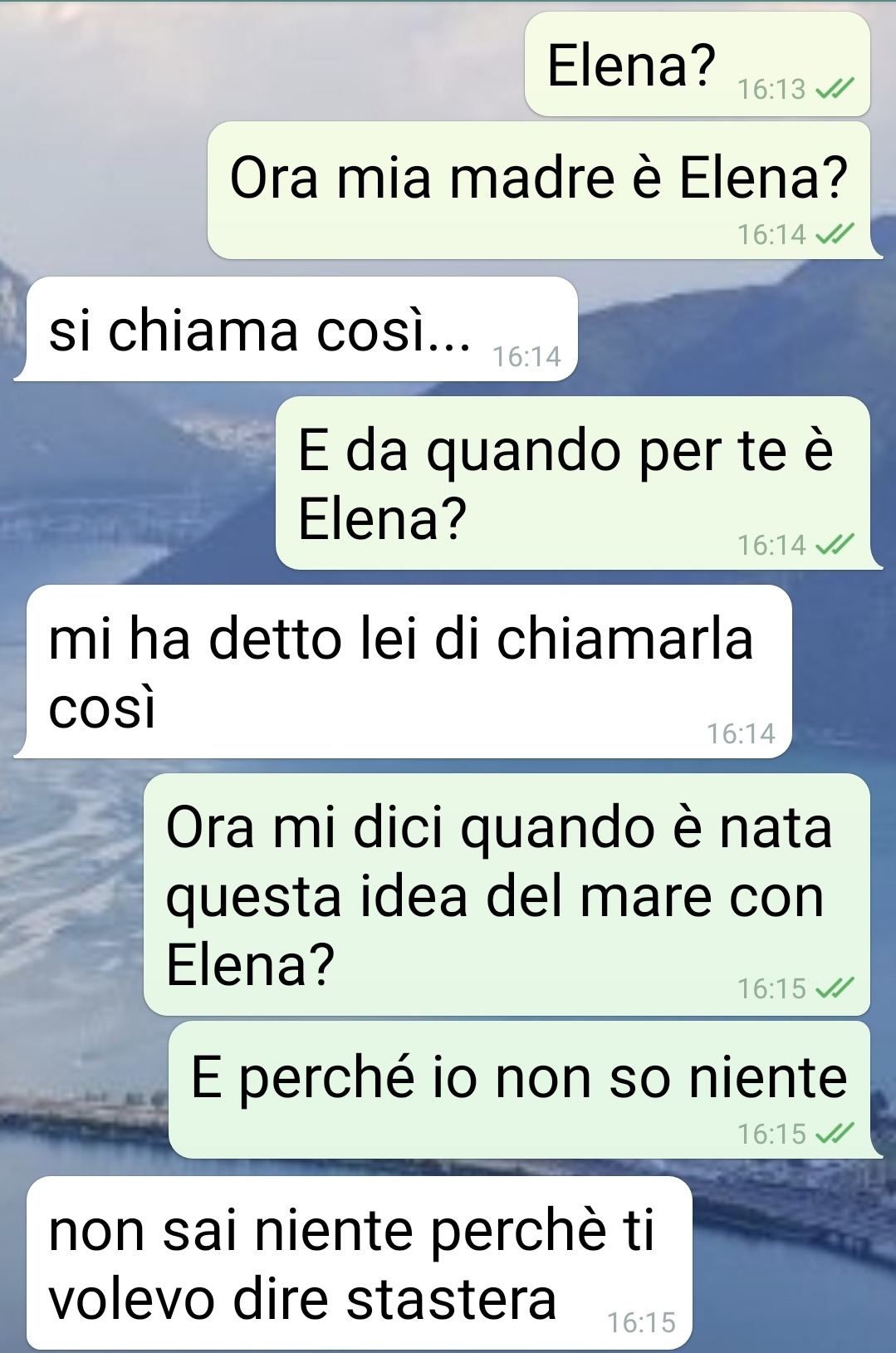The image size is (896, 1353).
Task: Click the 16:14 timestamp on 'chiamarla così' message
Action: [x=741, y=733]
